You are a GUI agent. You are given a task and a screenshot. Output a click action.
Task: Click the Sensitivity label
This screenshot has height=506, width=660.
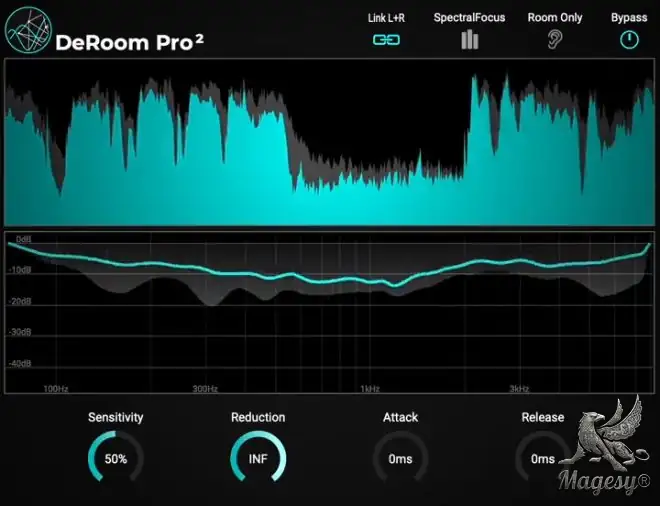pyautogui.click(x=116, y=417)
